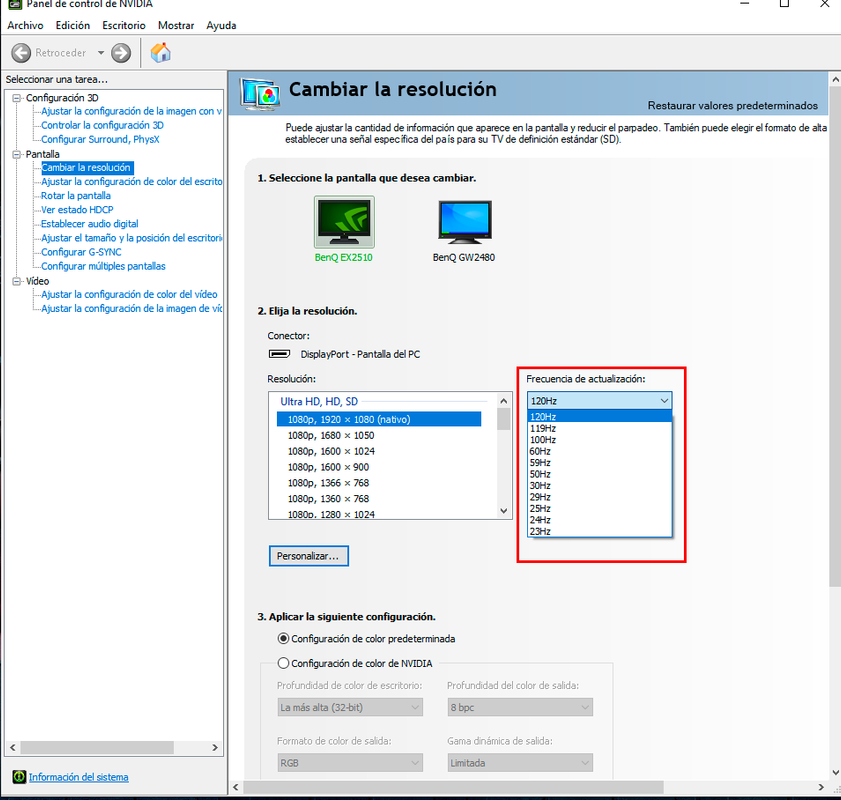Viewport: 841px width, 800px height.
Task: Open the Mostrar menu
Action: coord(176,25)
